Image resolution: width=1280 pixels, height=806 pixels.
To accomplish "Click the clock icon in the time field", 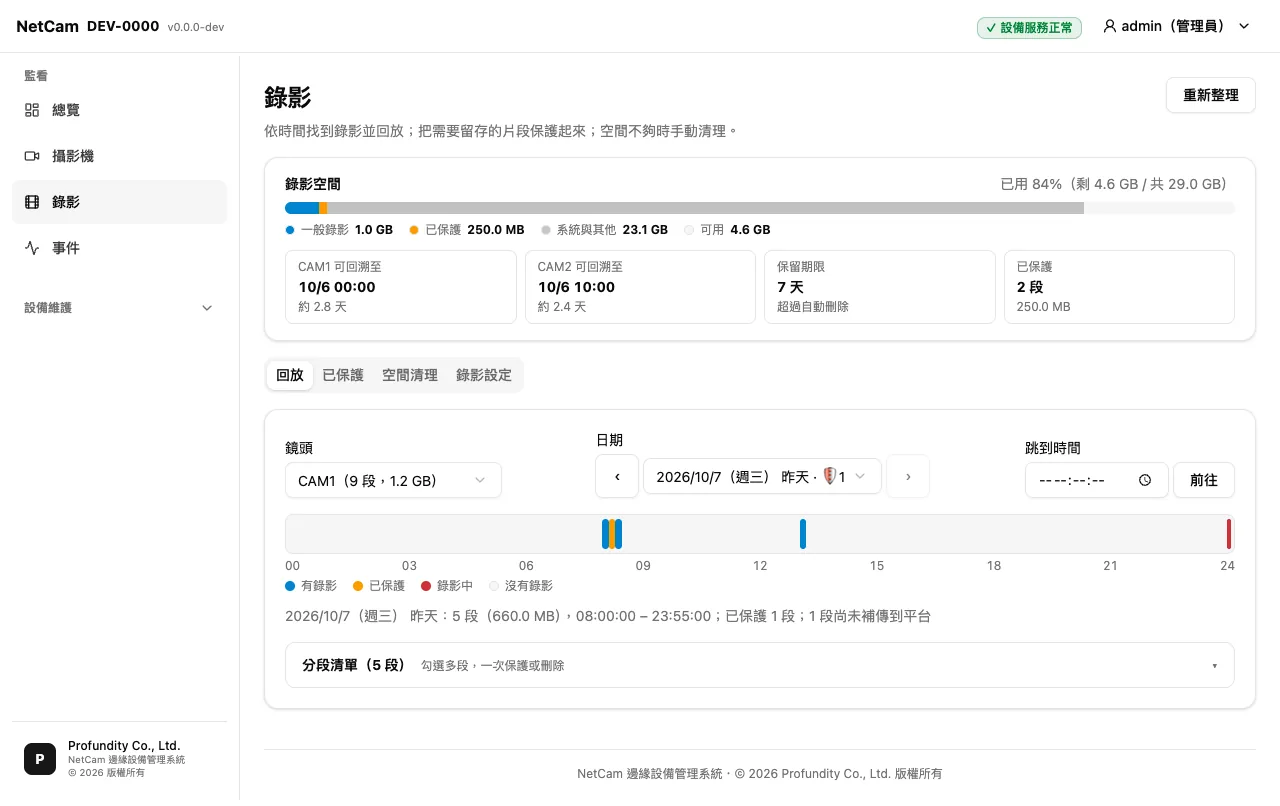I will coord(1145,480).
